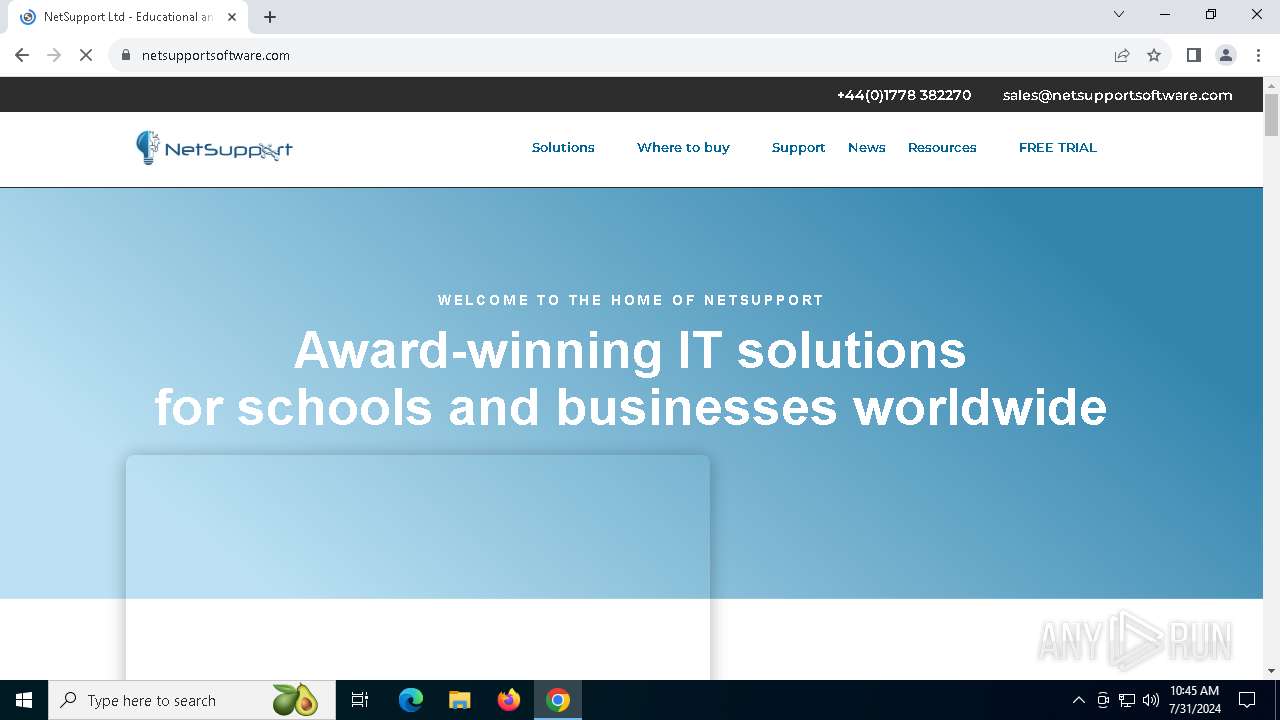1280x720 pixels.
Task: Show hidden system tray icons
Action: click(x=1078, y=700)
